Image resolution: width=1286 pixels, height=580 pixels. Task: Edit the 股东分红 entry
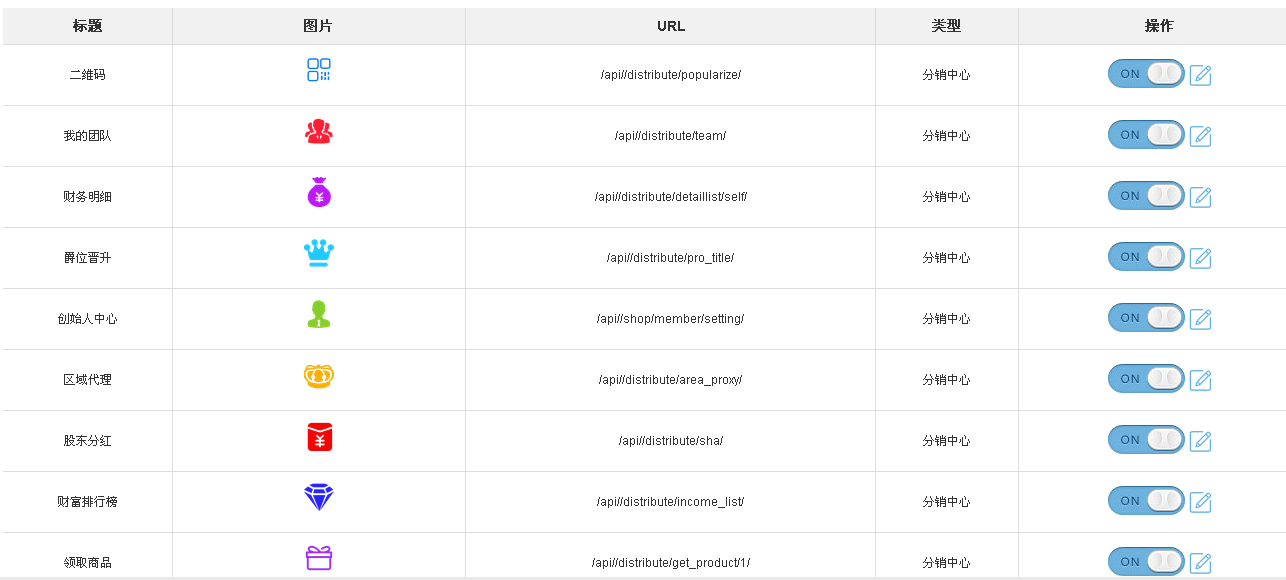(x=1201, y=441)
